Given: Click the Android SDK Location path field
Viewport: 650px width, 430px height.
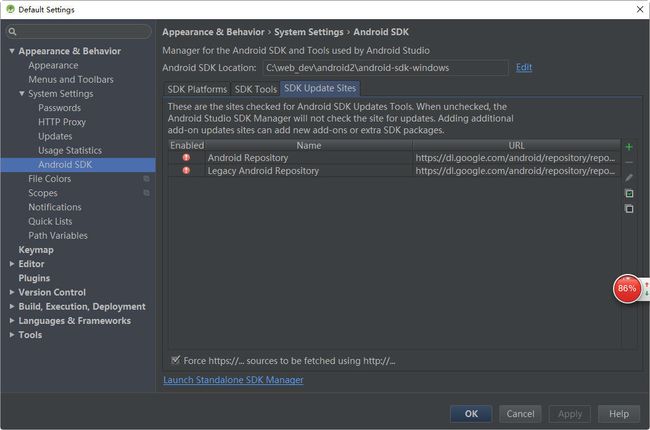Looking at the screenshot, I should [x=385, y=68].
